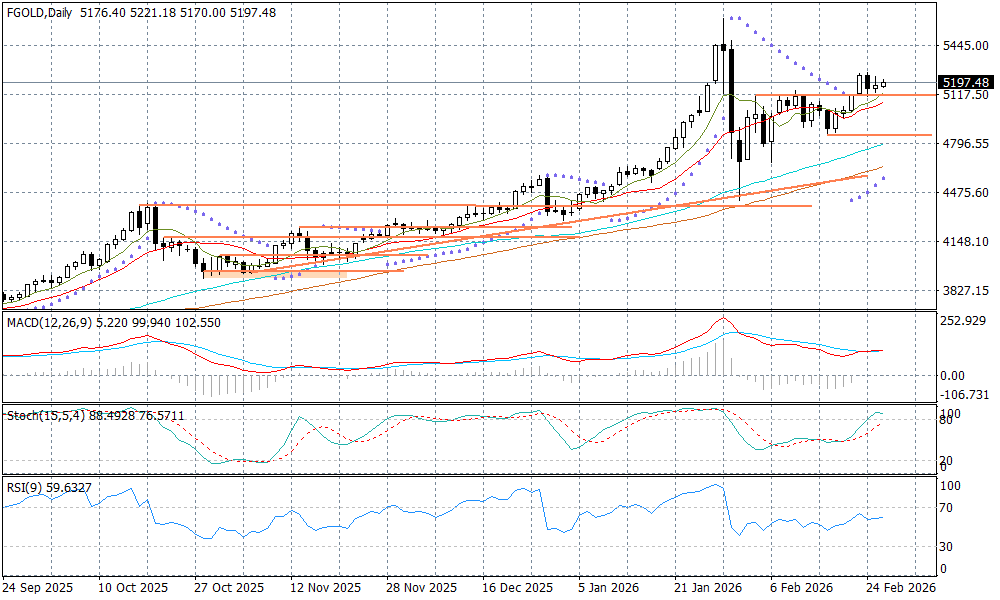Select the 3827.15 price axis label

[965, 290]
